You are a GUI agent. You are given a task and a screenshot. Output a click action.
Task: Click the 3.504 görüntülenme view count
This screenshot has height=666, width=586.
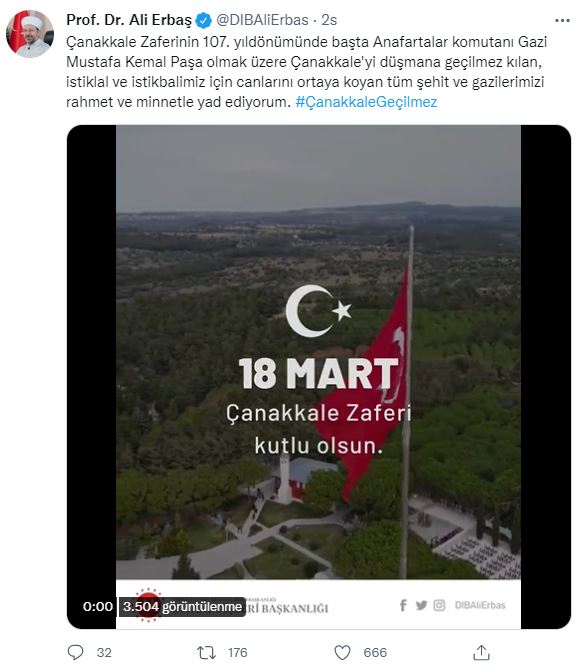click(182, 607)
